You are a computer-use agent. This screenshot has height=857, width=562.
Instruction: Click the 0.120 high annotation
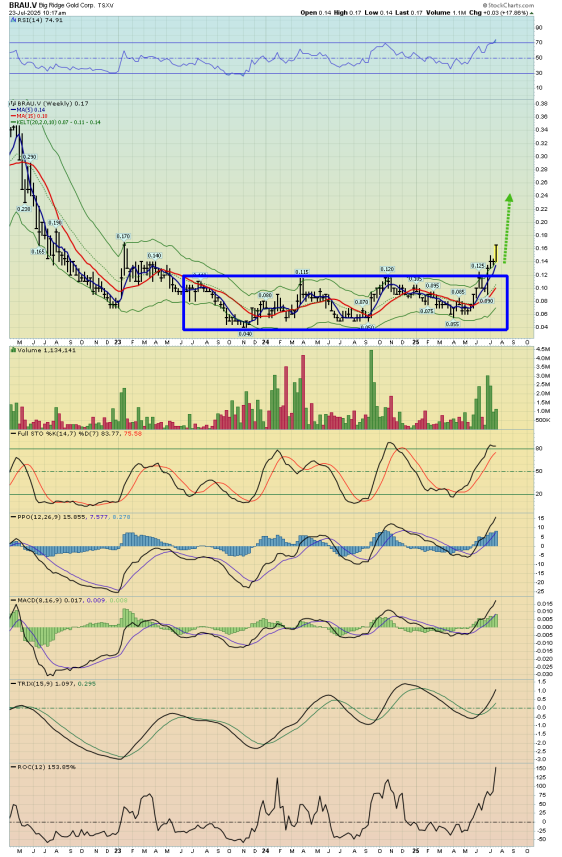[387, 269]
